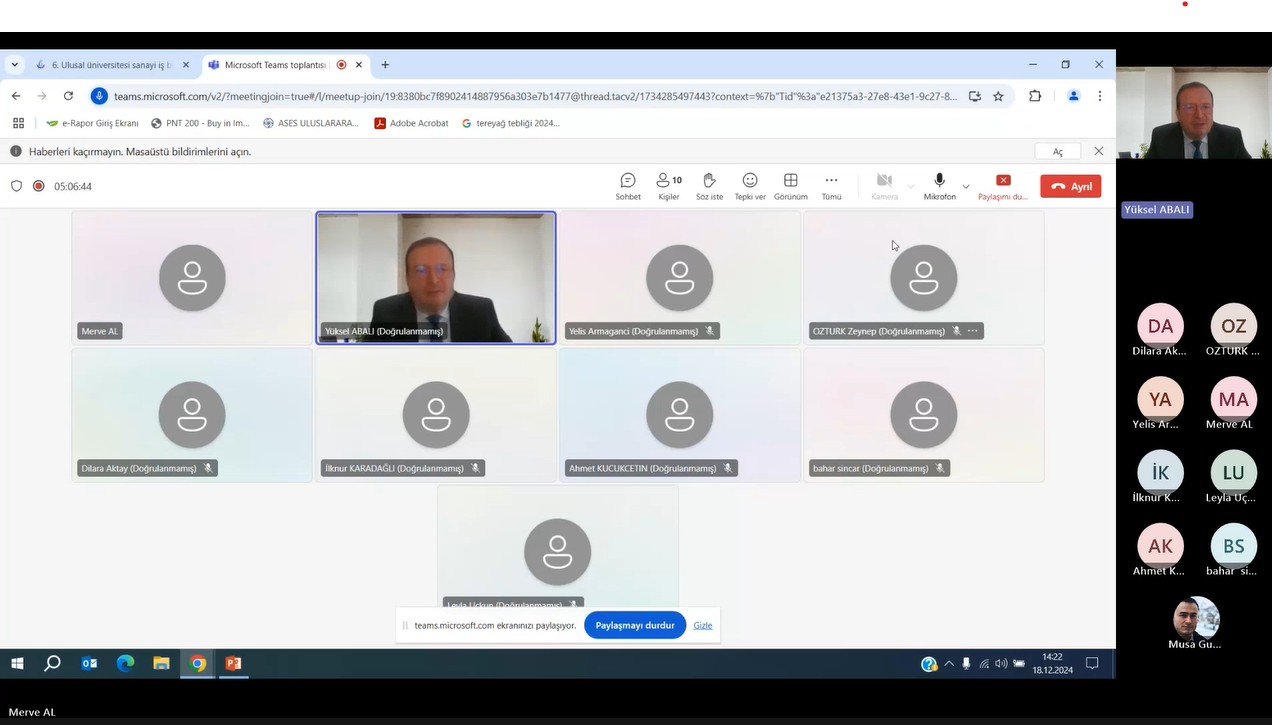This screenshot has height=725, width=1272.
Task: Leave meeting with Ayrıl button
Action: (x=1070, y=186)
